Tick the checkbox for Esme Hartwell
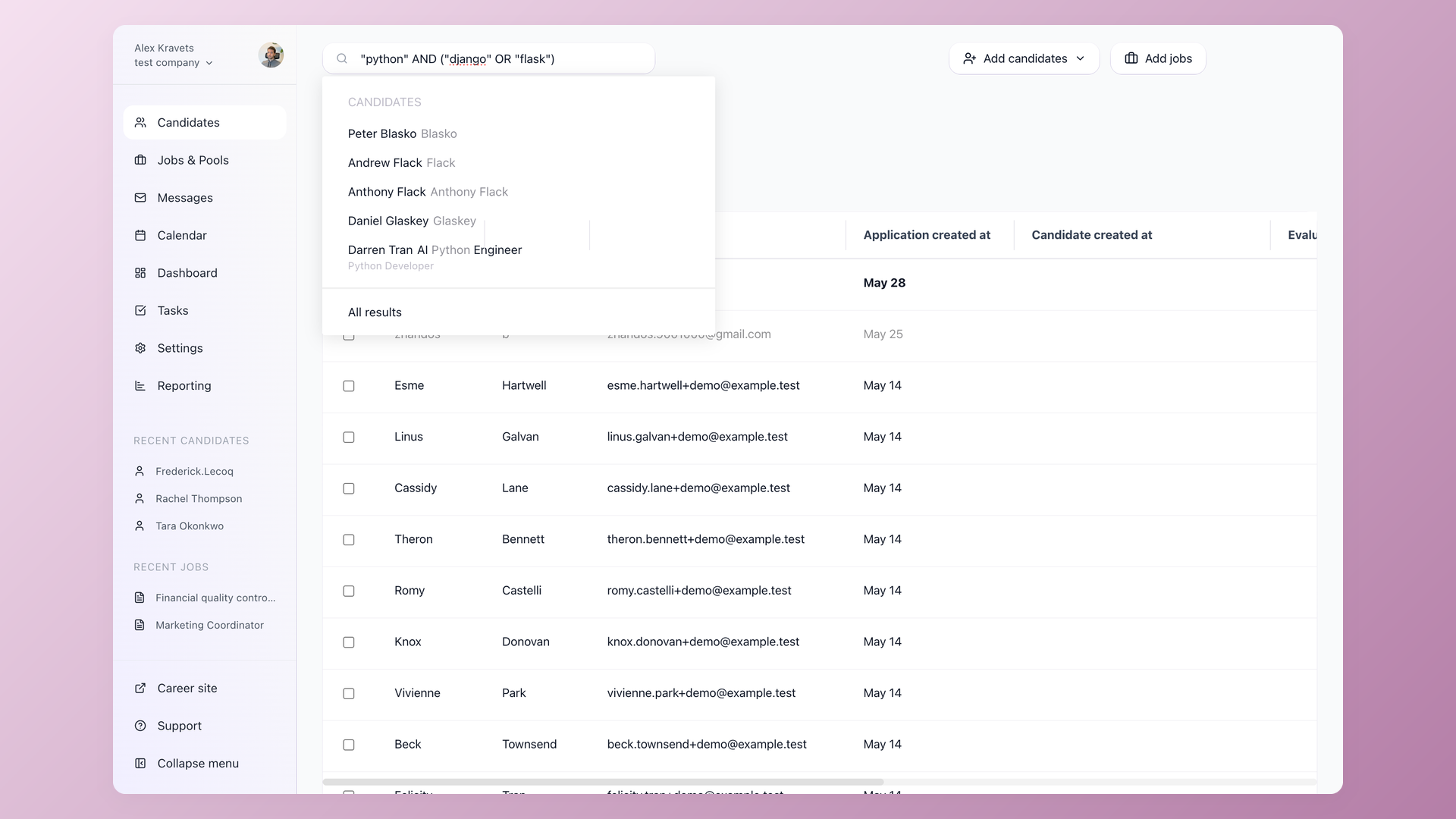Viewport: 1456px width, 819px height. [349, 386]
